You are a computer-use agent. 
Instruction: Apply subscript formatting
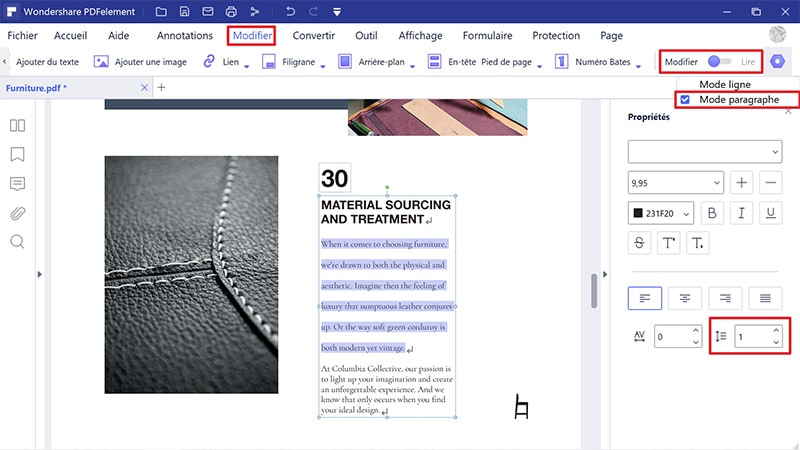point(697,243)
